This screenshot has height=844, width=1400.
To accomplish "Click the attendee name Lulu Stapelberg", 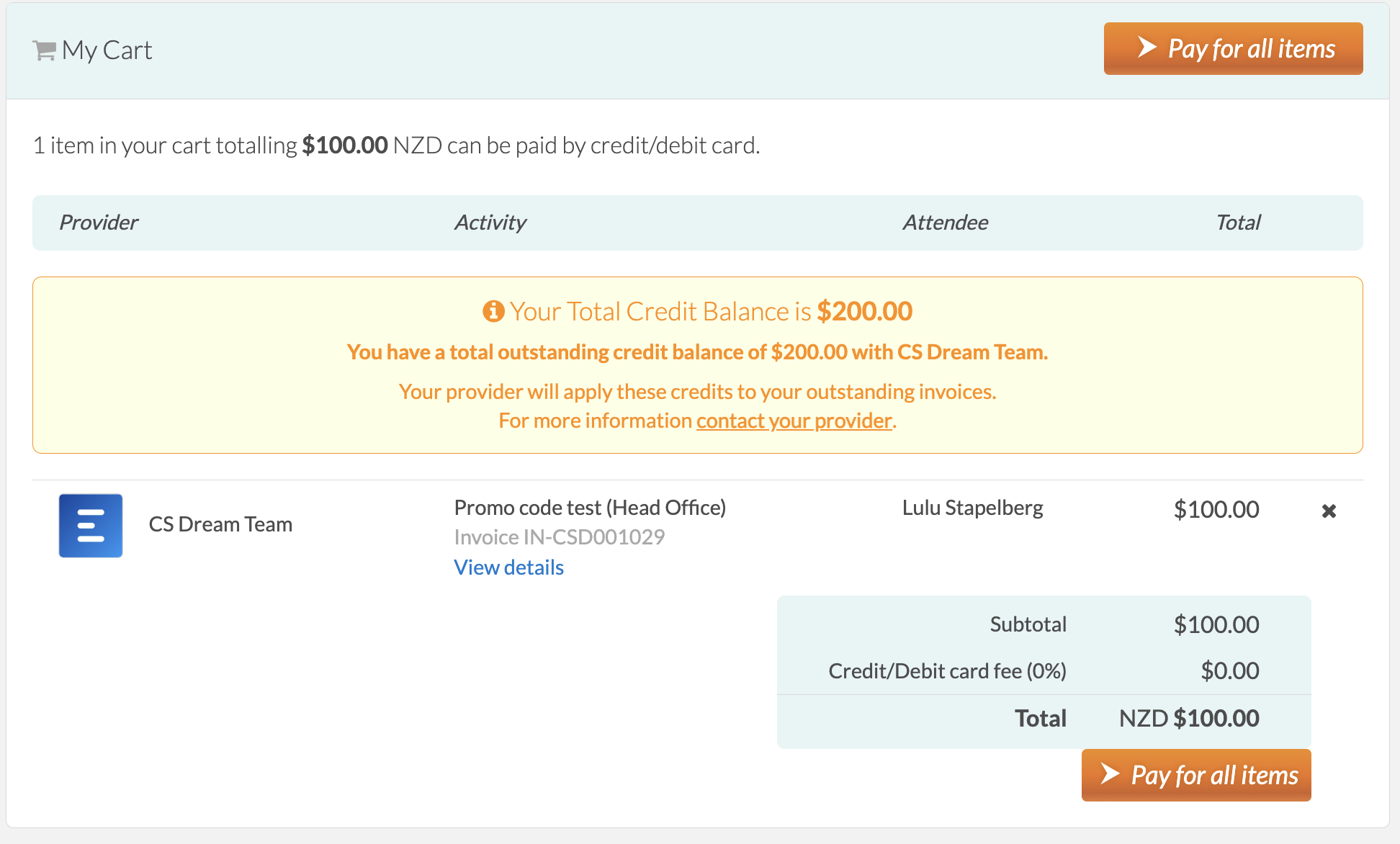I will point(972,508).
